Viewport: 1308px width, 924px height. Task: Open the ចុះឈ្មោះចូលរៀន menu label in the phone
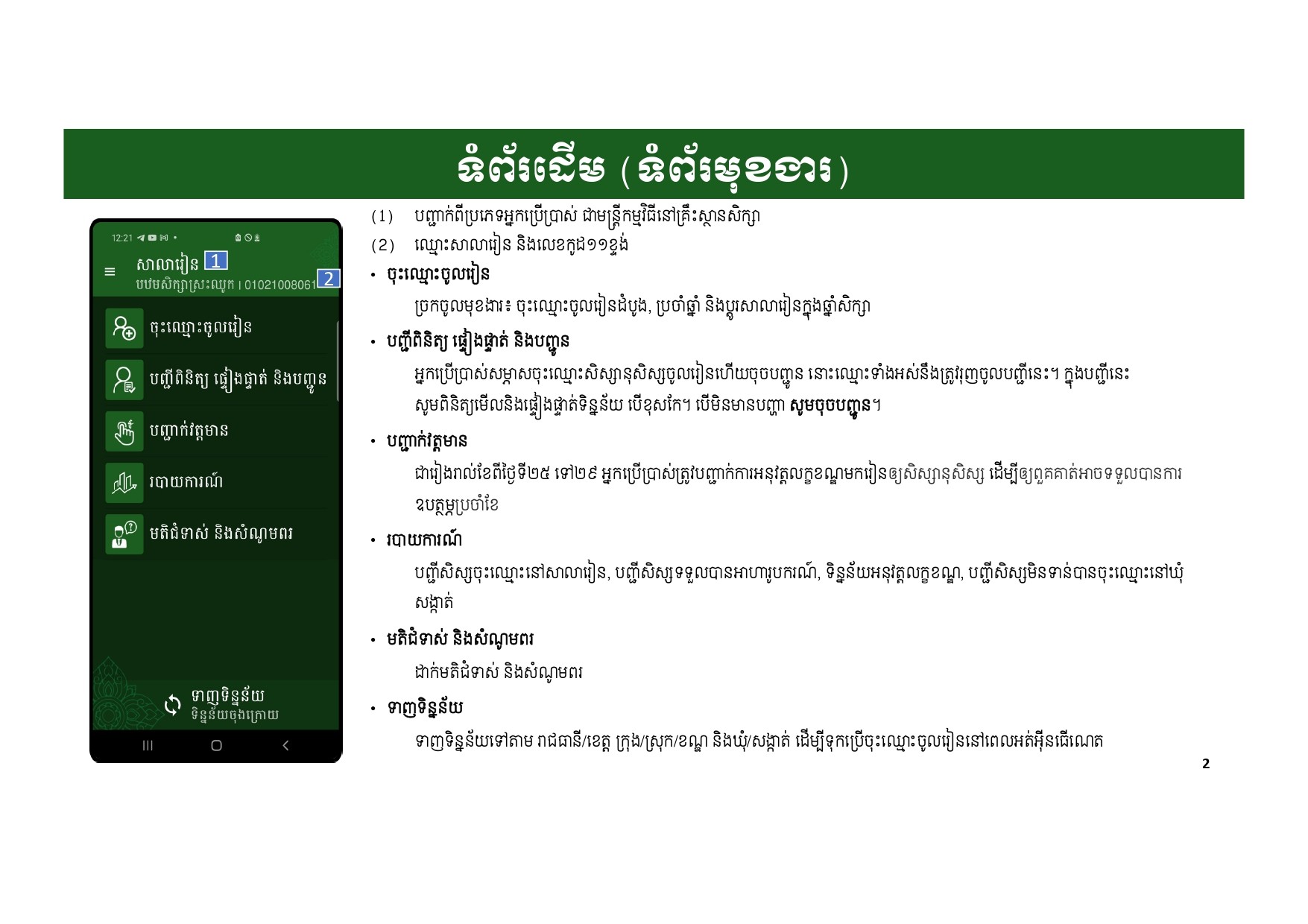point(200,327)
